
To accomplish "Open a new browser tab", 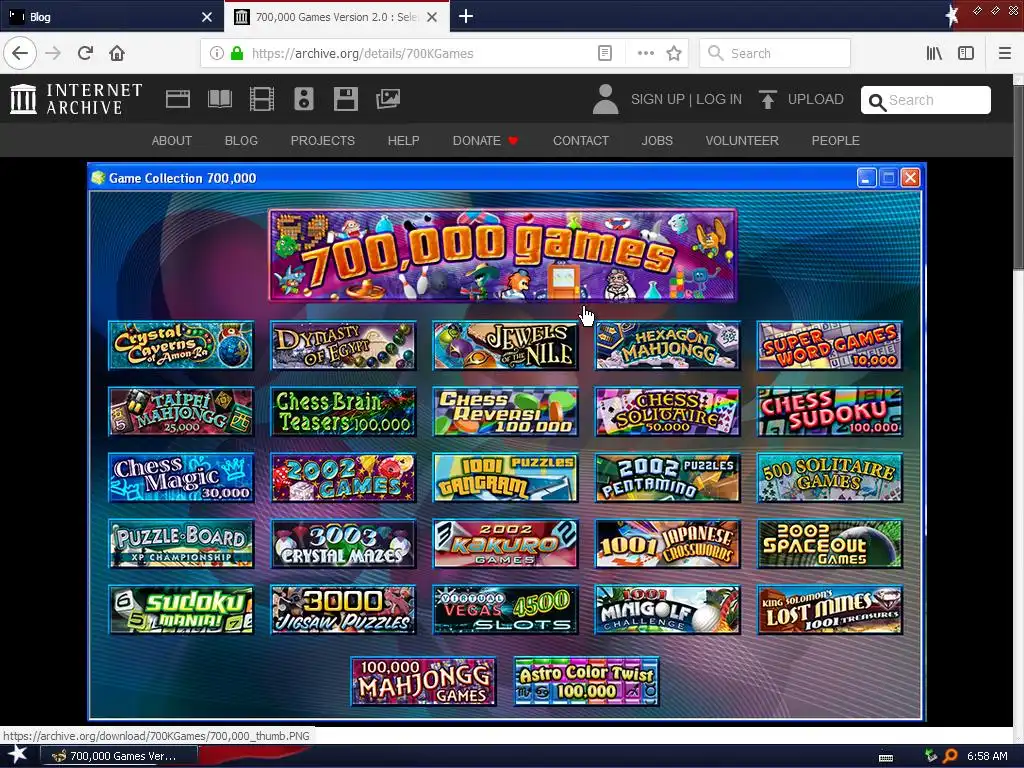I will click(466, 16).
